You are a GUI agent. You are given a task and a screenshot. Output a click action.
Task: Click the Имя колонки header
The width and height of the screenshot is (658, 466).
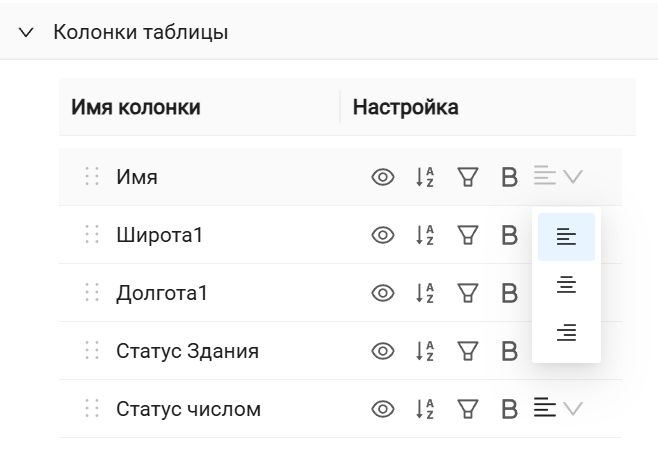pyautogui.click(x=136, y=107)
